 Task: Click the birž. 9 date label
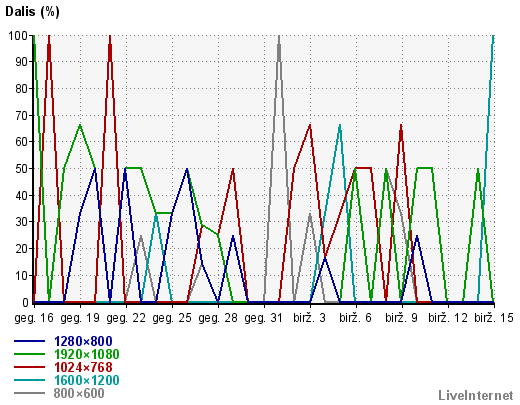[x=402, y=318]
